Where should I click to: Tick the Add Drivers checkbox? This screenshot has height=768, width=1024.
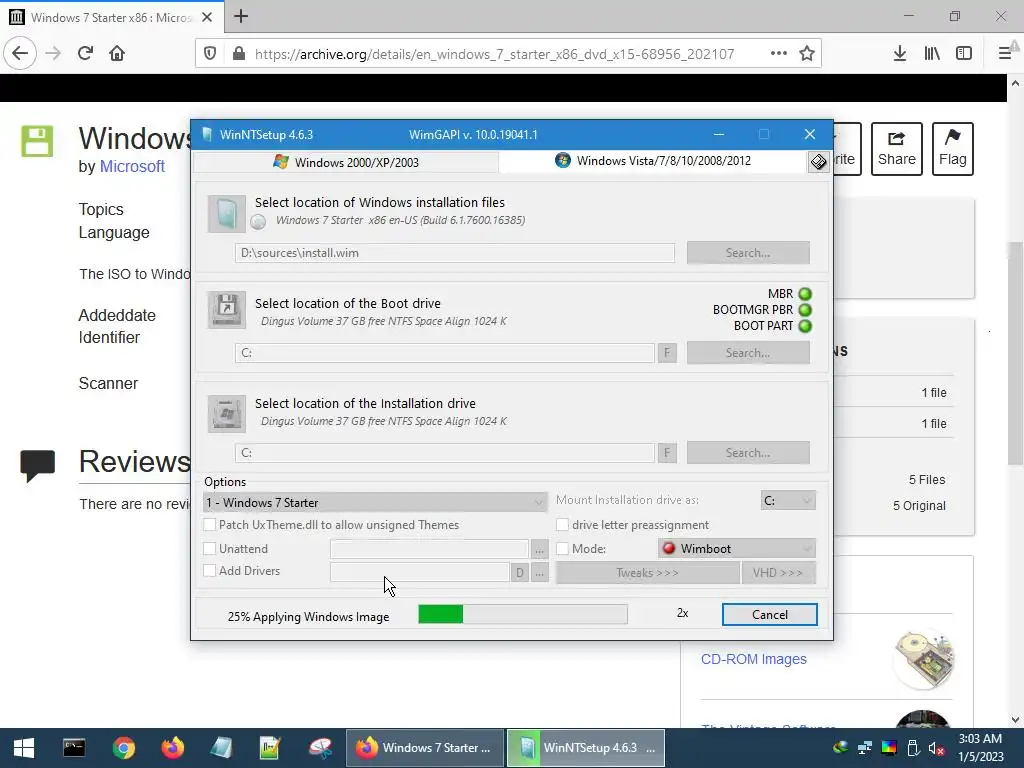coord(210,571)
